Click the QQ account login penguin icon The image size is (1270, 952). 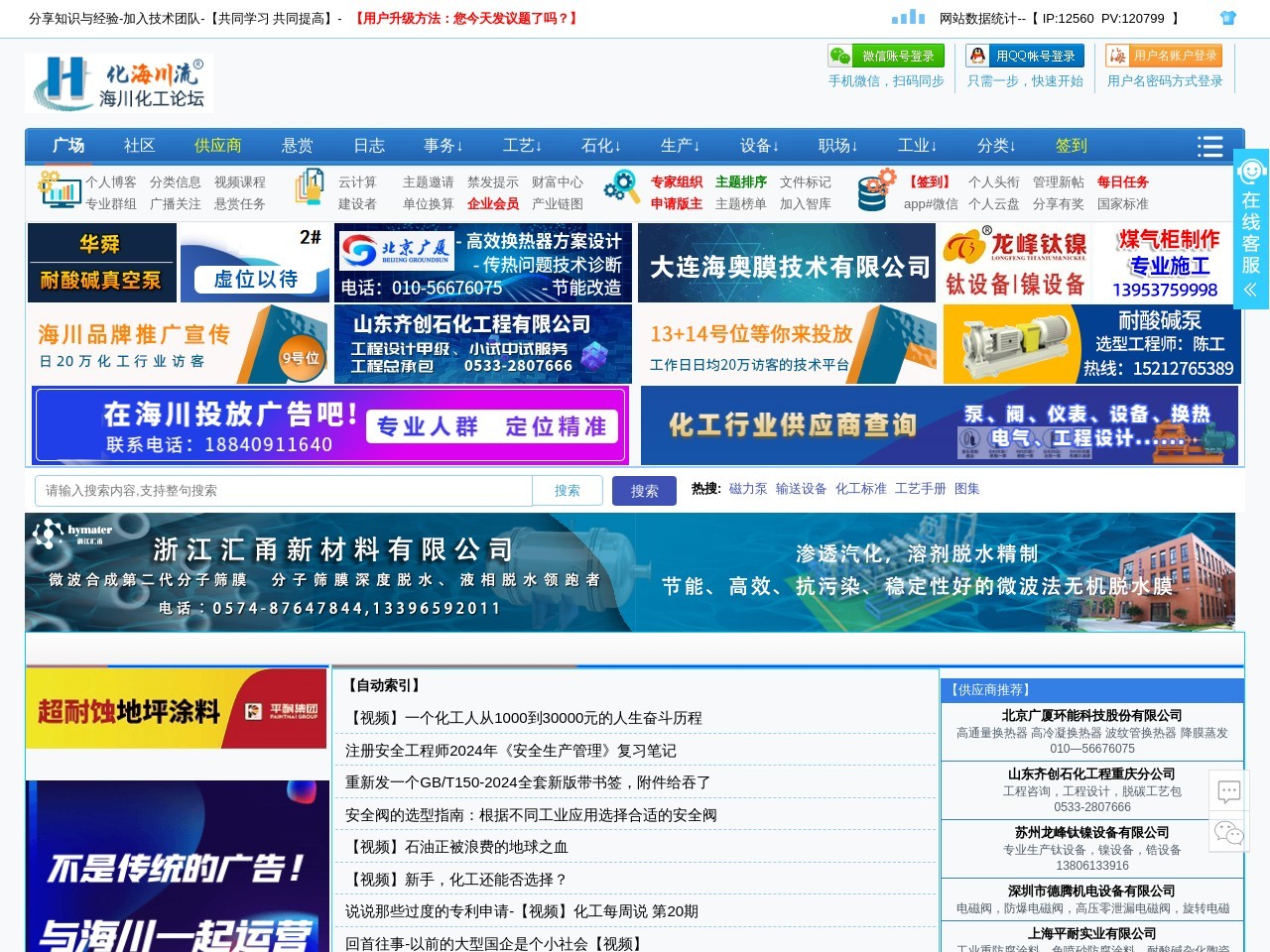pyautogui.click(x=978, y=56)
